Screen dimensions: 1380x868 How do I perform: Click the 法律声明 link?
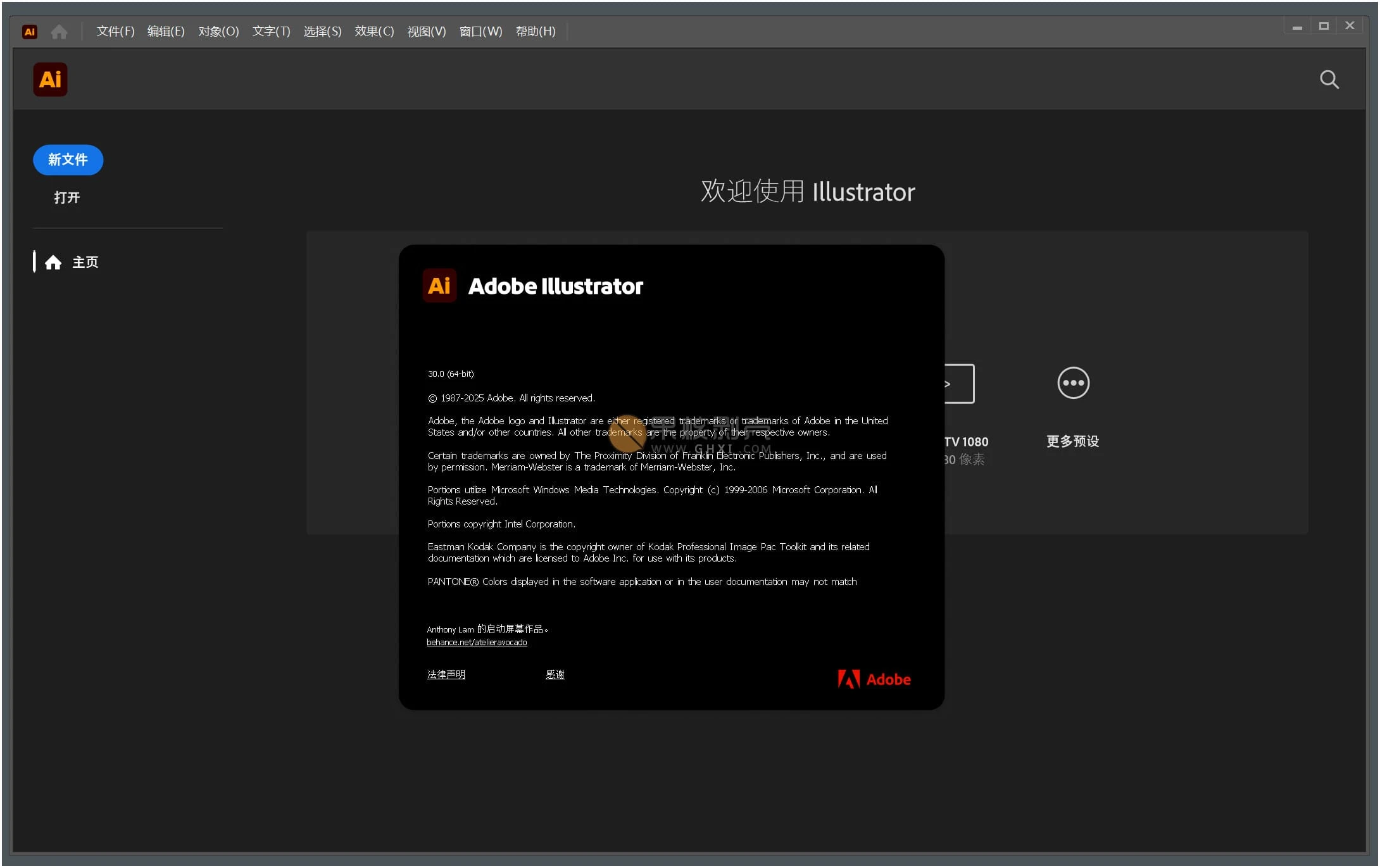446,675
